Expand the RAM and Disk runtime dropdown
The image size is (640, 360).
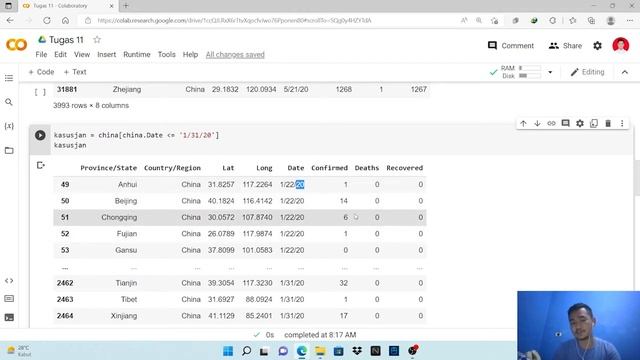[550, 72]
